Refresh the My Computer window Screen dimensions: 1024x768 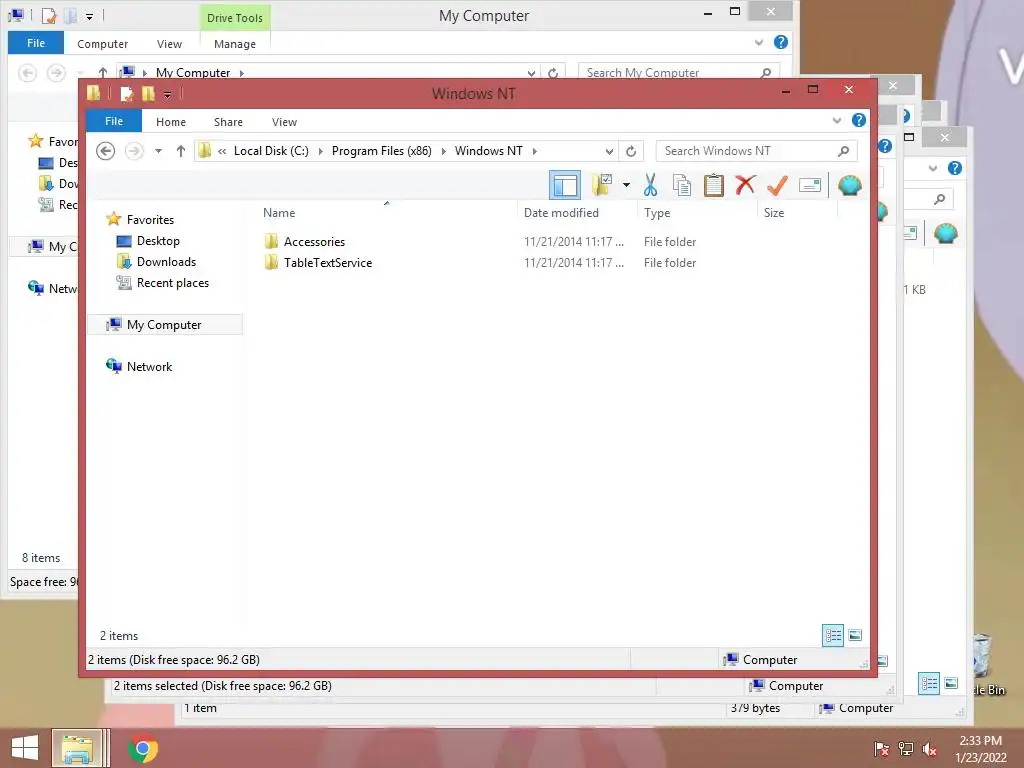click(x=553, y=72)
